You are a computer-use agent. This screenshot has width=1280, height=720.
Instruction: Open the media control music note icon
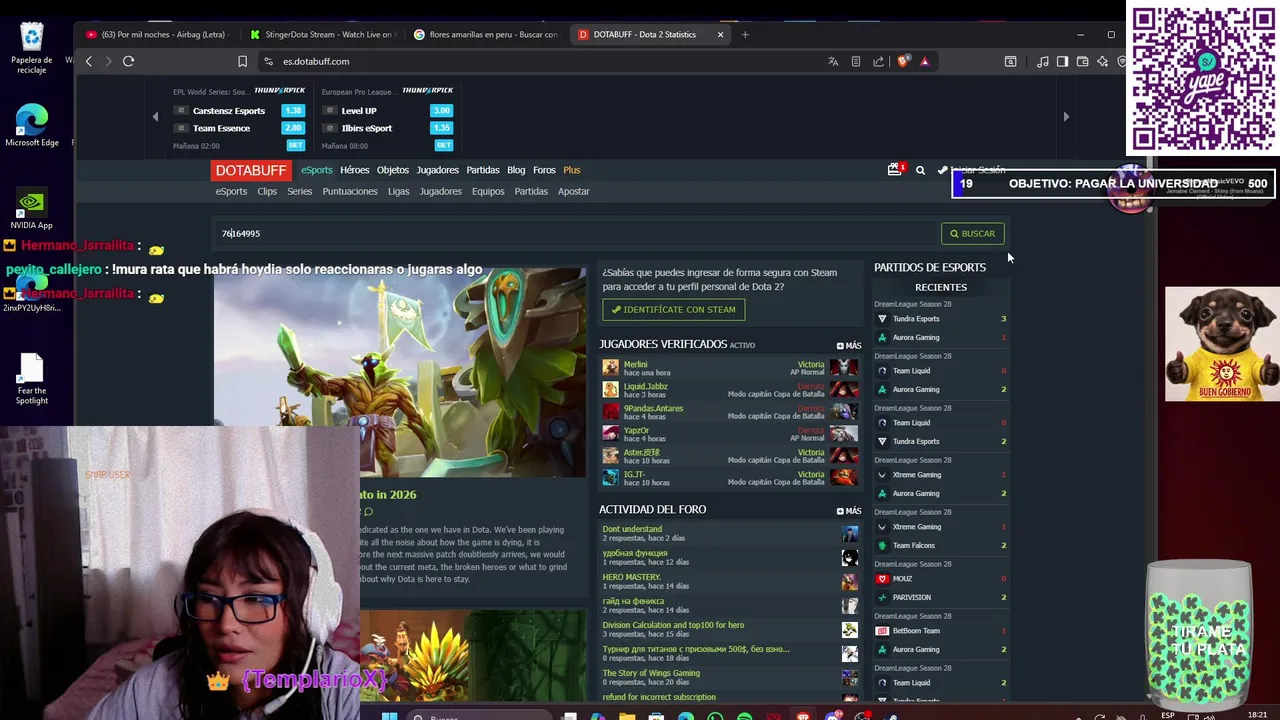pyautogui.click(x=1043, y=61)
